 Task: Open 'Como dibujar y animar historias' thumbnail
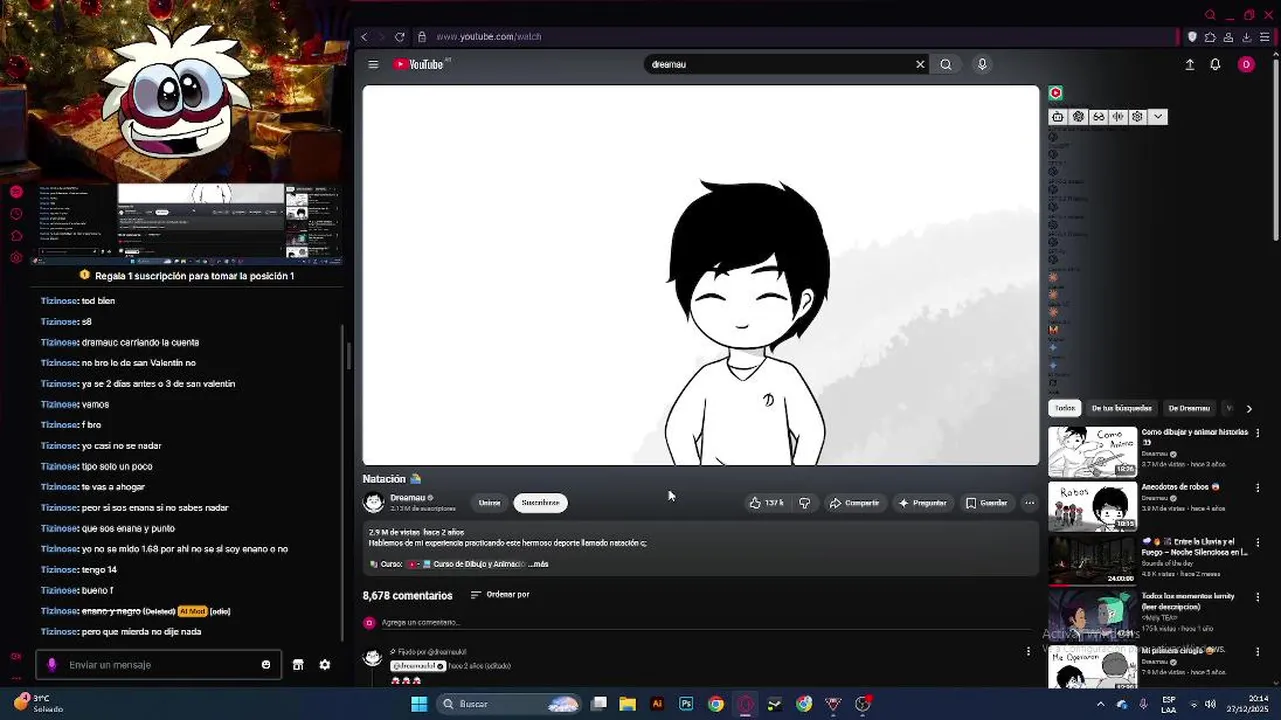1092,451
